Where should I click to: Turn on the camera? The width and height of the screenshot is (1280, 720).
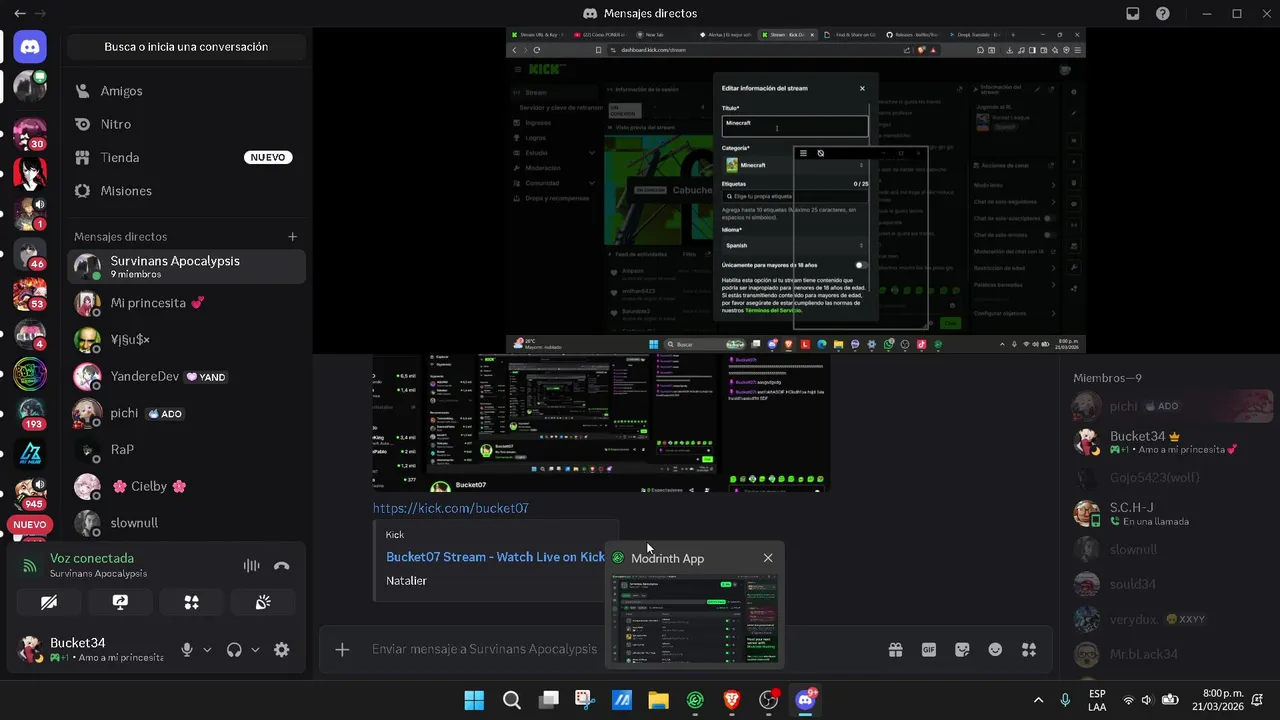pos(49,602)
